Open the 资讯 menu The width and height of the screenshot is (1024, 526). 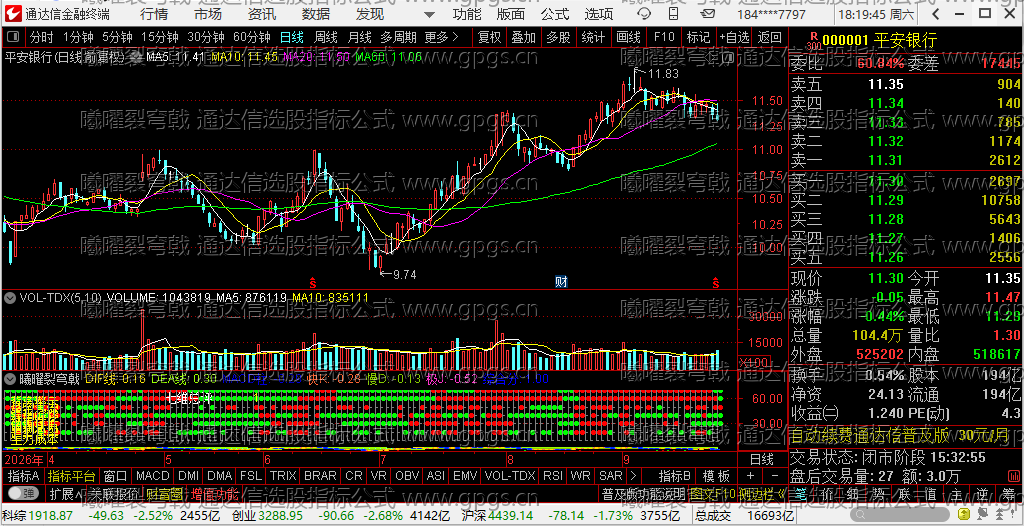click(x=262, y=14)
